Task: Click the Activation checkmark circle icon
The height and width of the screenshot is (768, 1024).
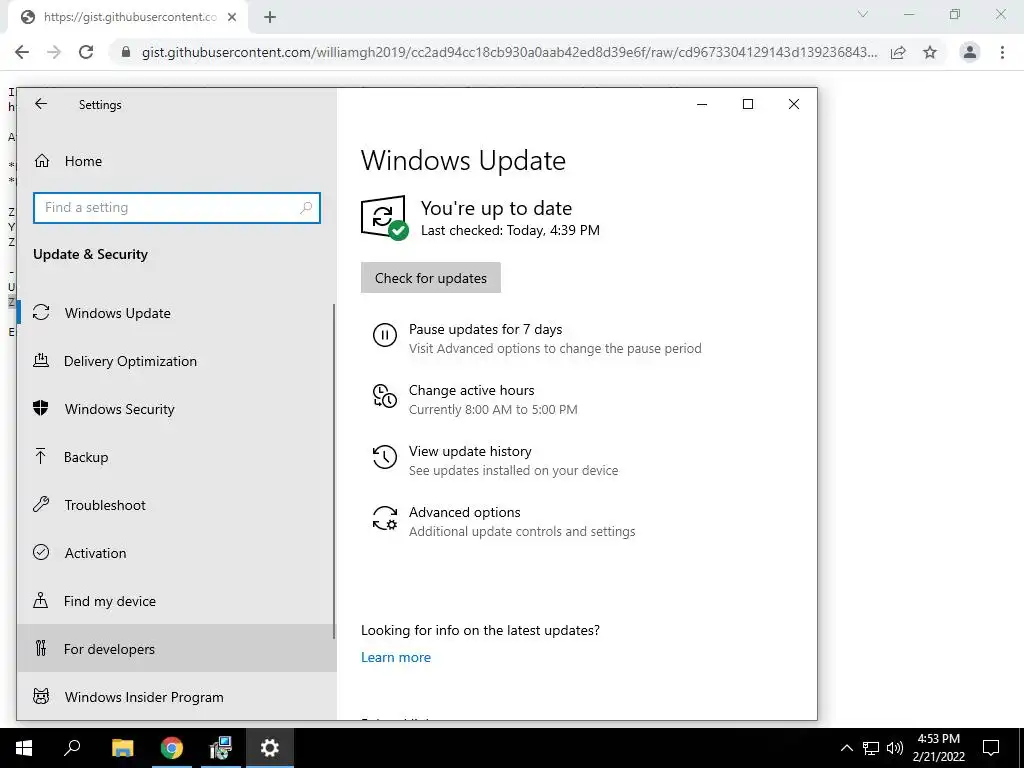Action: 41,552
